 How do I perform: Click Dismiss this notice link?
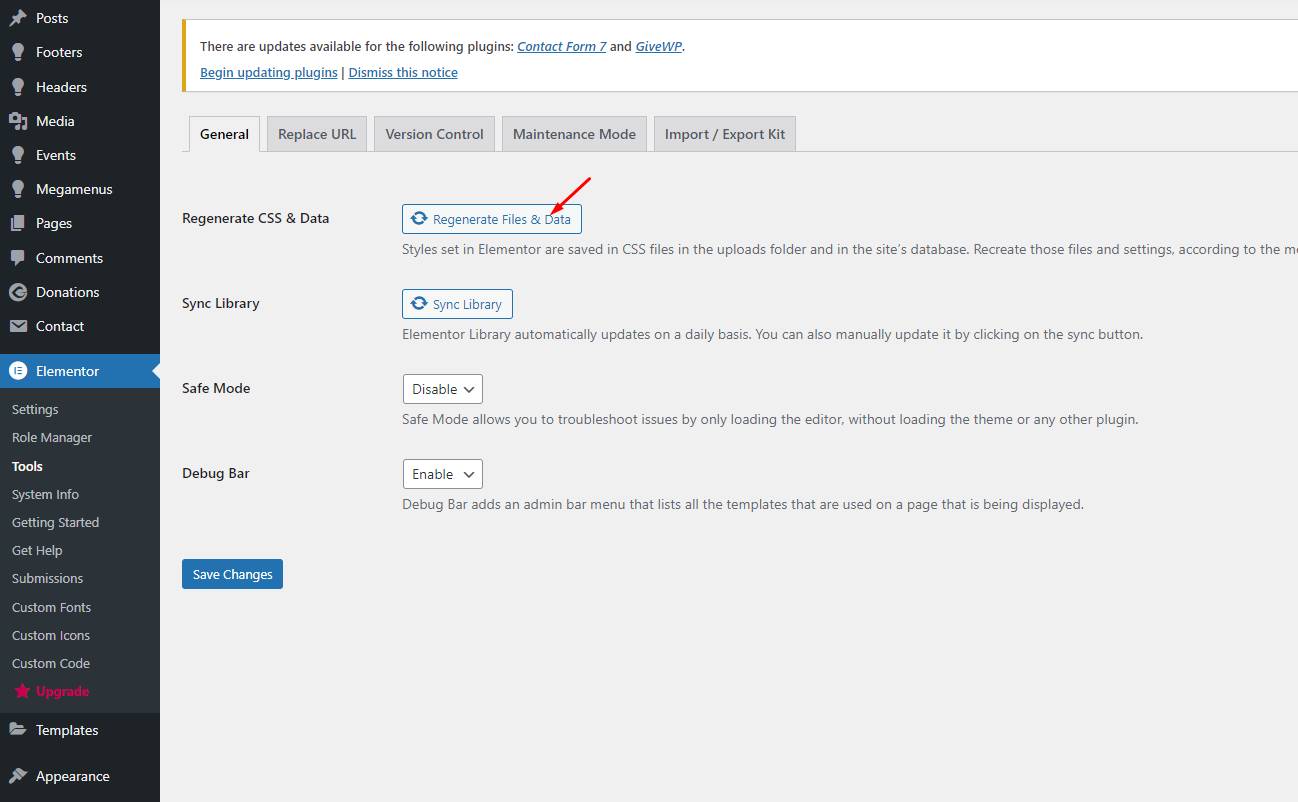(403, 72)
